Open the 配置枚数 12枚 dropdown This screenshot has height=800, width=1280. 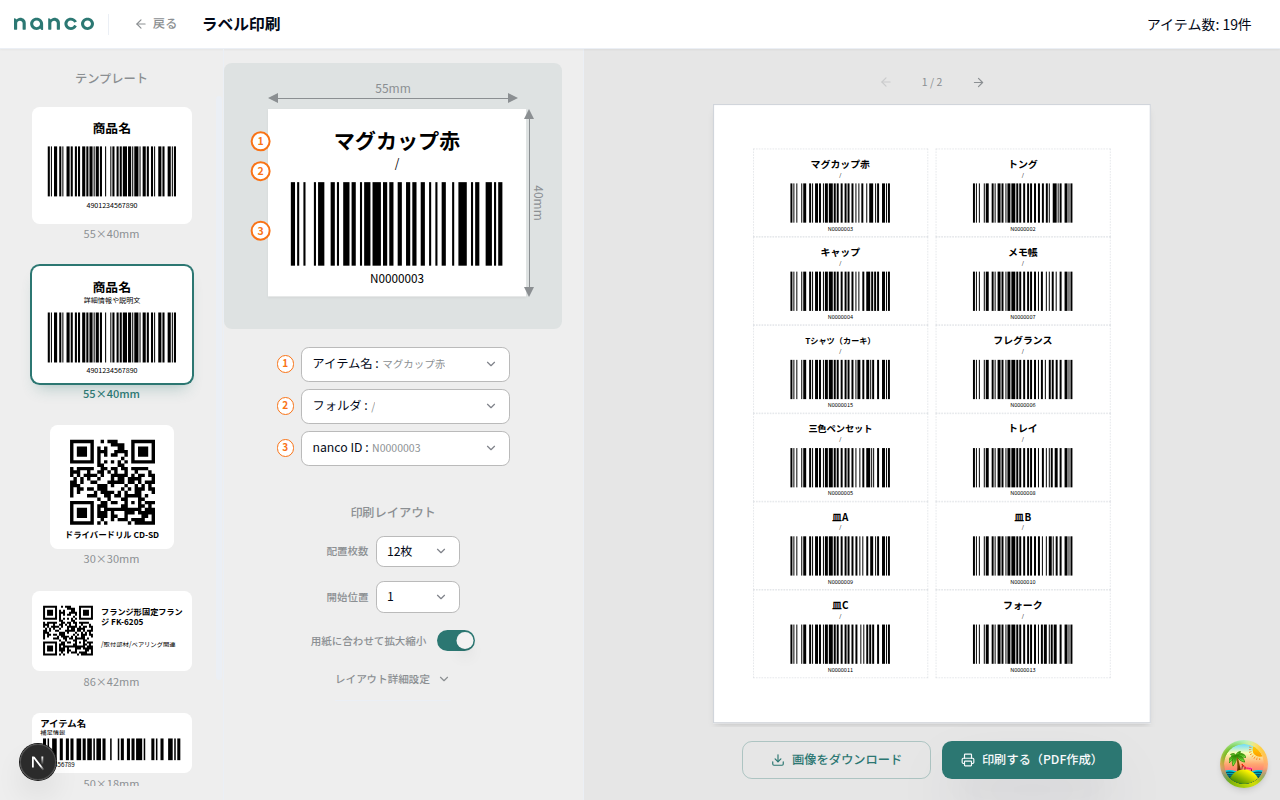pyautogui.click(x=417, y=551)
